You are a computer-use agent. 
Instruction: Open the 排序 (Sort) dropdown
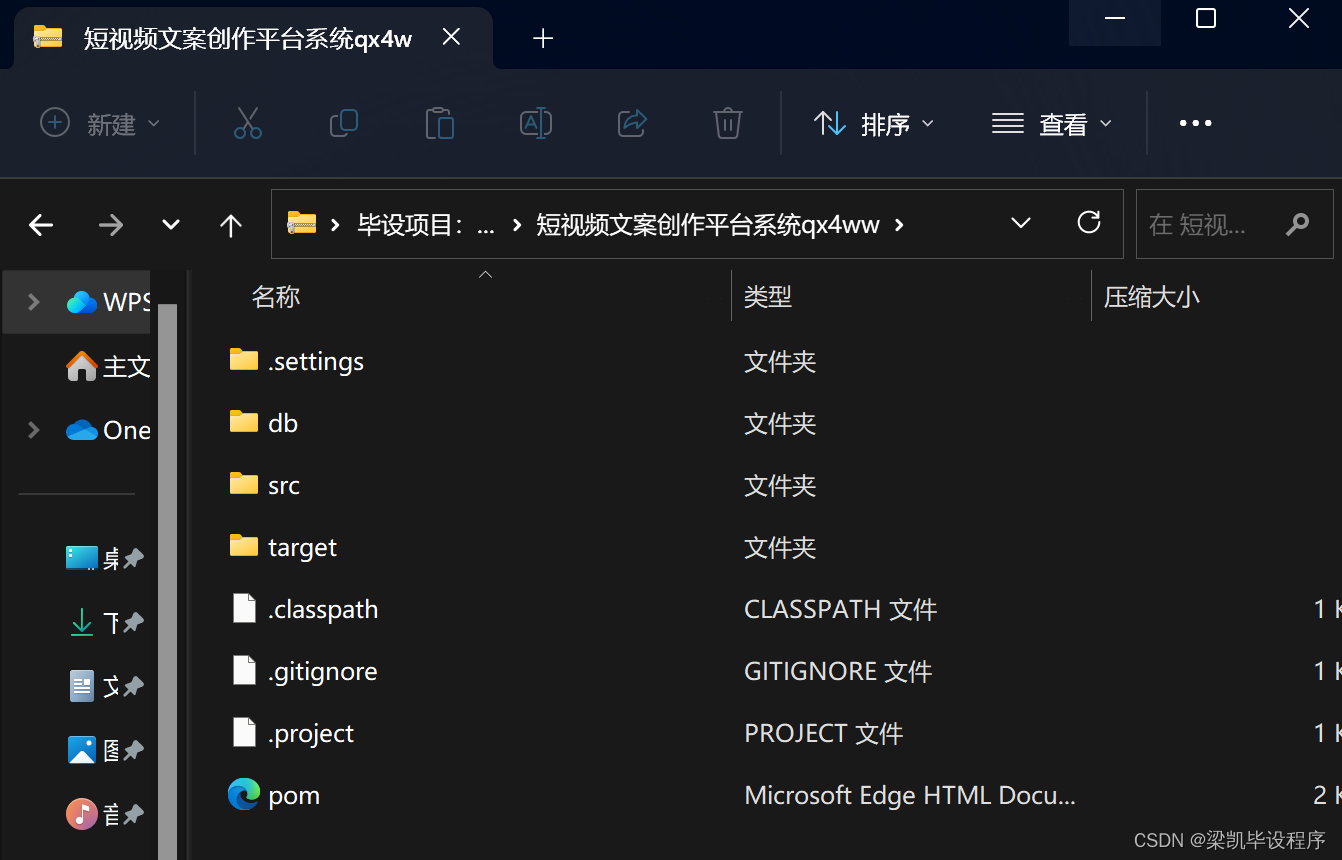tap(875, 123)
